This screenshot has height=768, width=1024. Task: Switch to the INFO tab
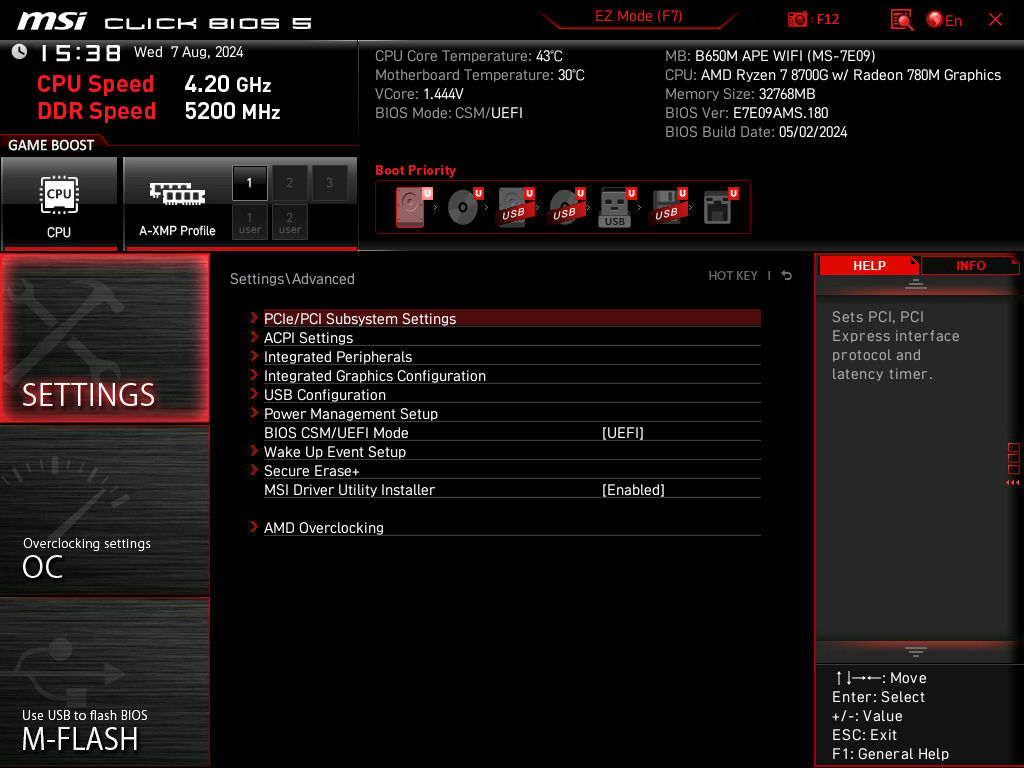[x=970, y=266]
